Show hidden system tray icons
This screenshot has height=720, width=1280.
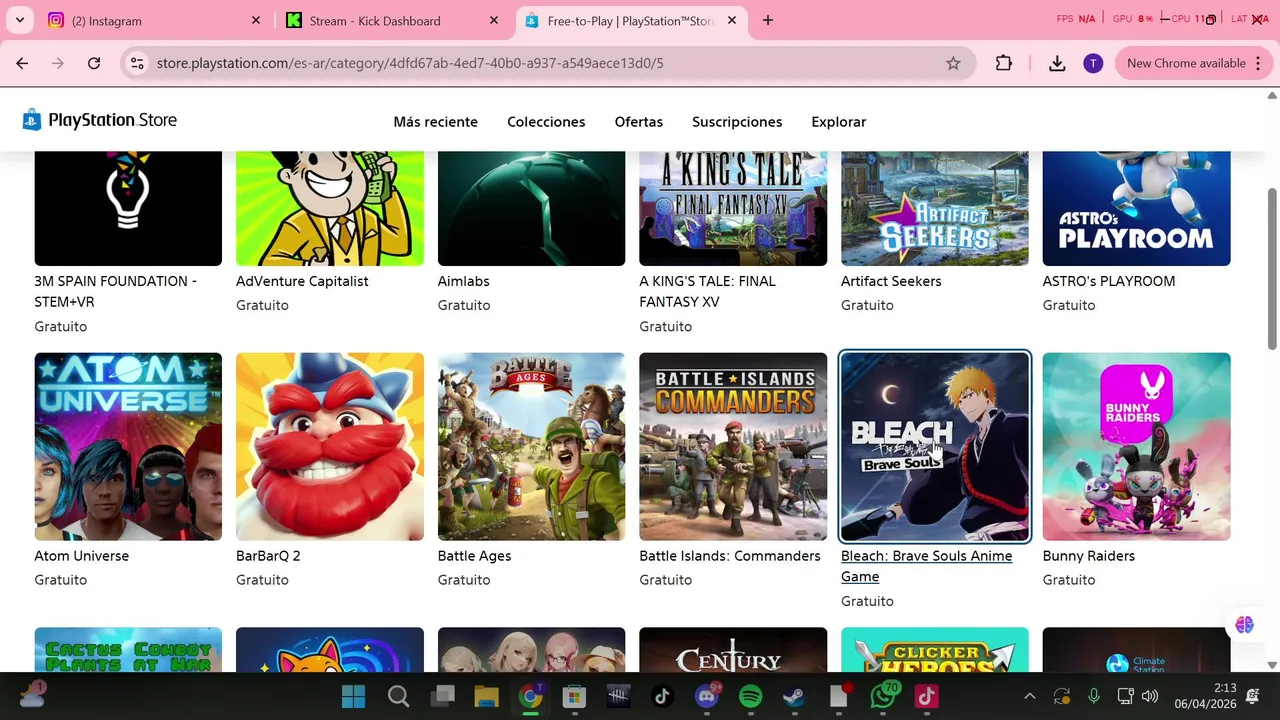[1030, 696]
